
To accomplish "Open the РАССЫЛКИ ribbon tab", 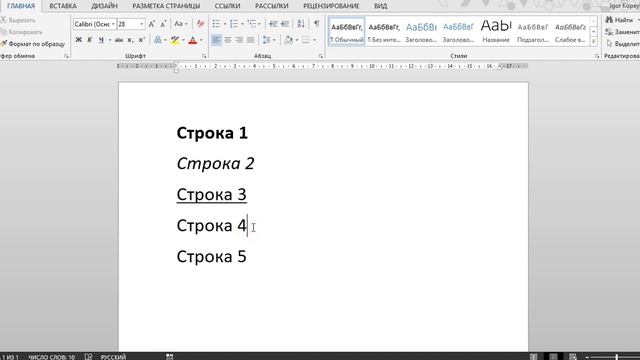I will pyautogui.click(x=271, y=6).
